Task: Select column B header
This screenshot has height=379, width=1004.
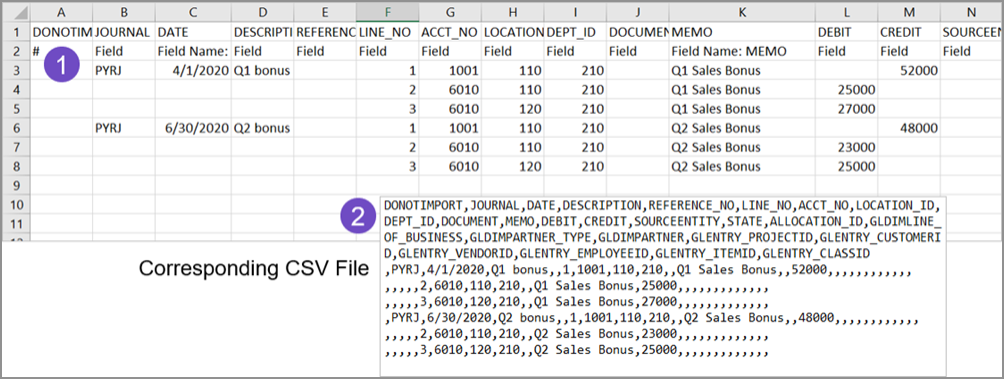Action: 124,12
